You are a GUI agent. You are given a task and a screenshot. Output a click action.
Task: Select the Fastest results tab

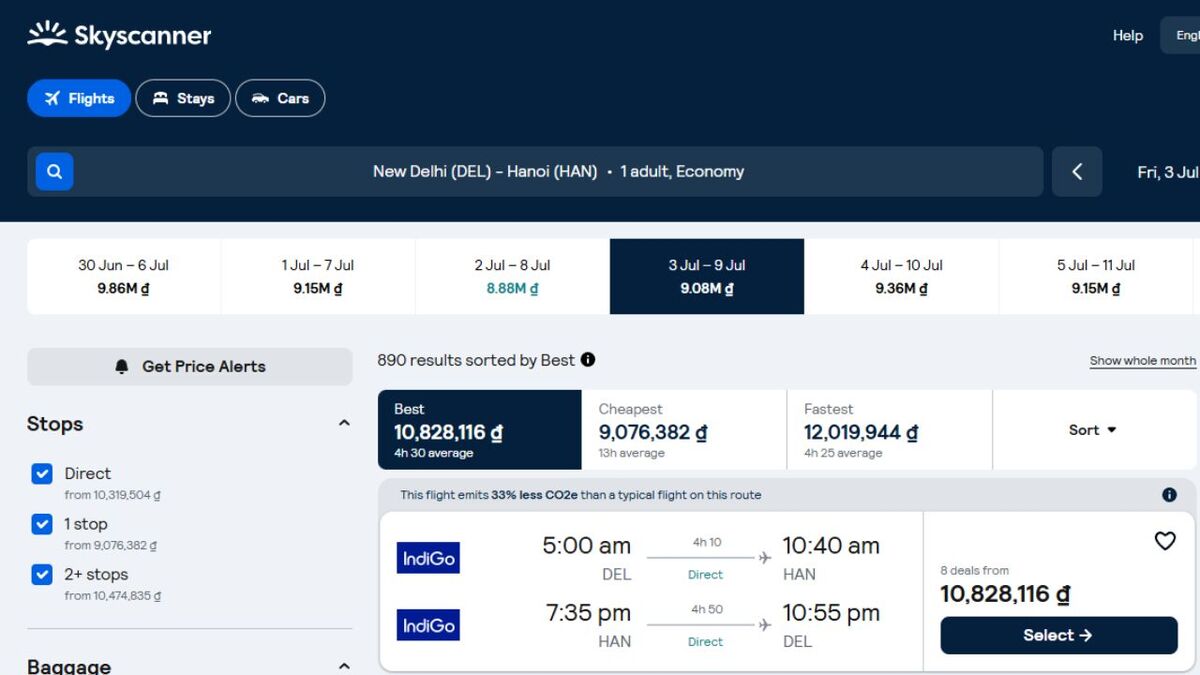pyautogui.click(x=889, y=430)
